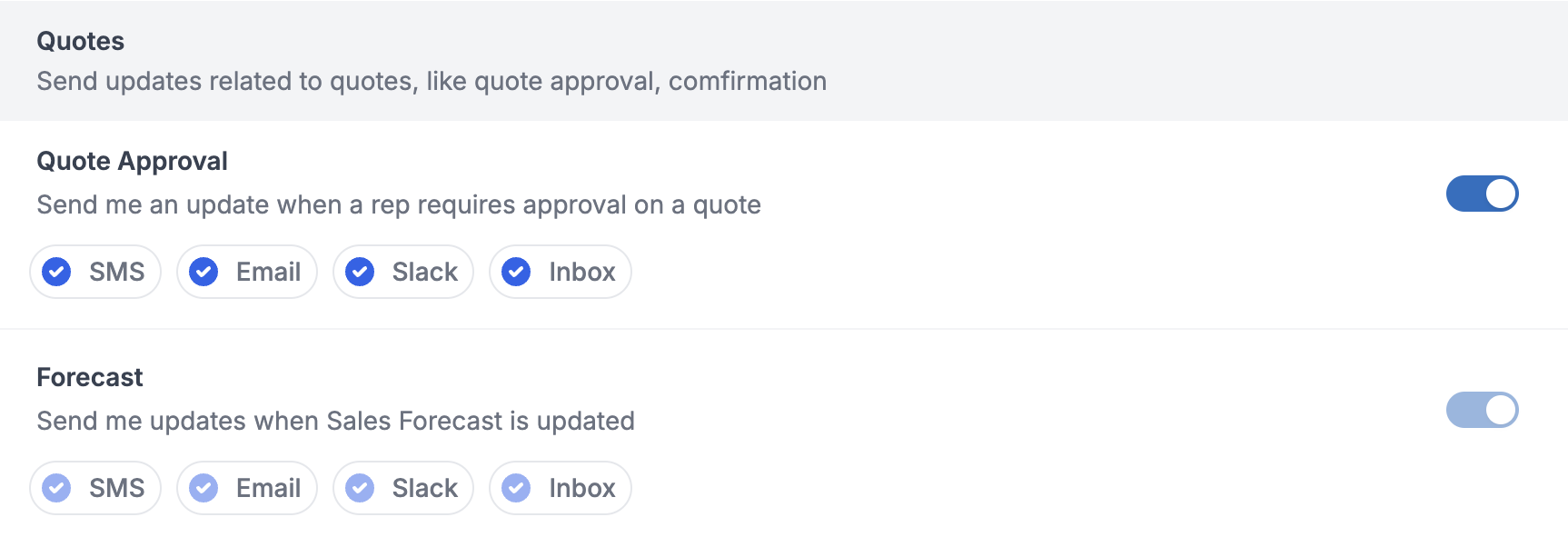Click the Quote Approval setting title
This screenshot has height=547, width=1568.
132,162
